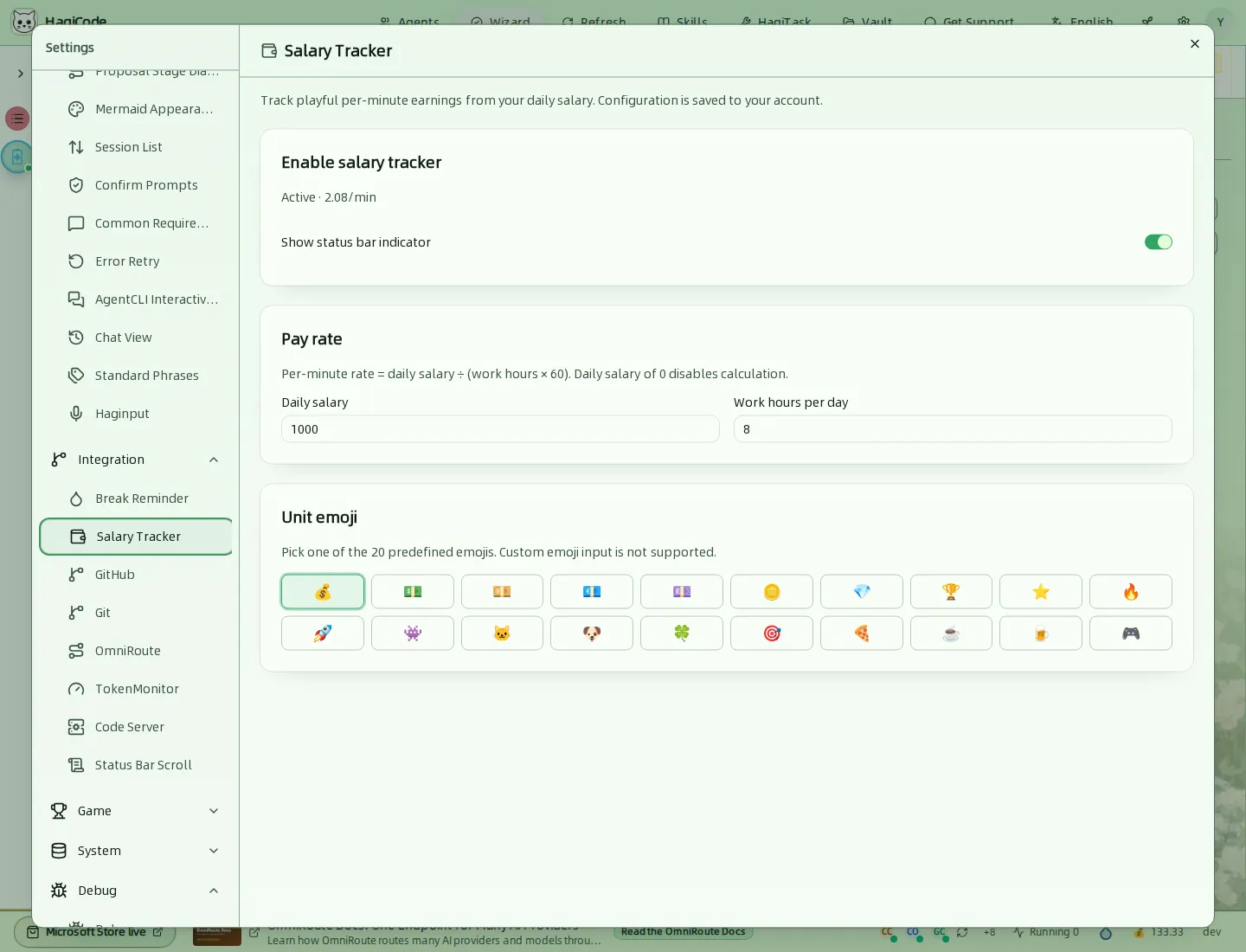Select the rocket emoji
The width and height of the screenshot is (1246, 952).
[323, 634]
